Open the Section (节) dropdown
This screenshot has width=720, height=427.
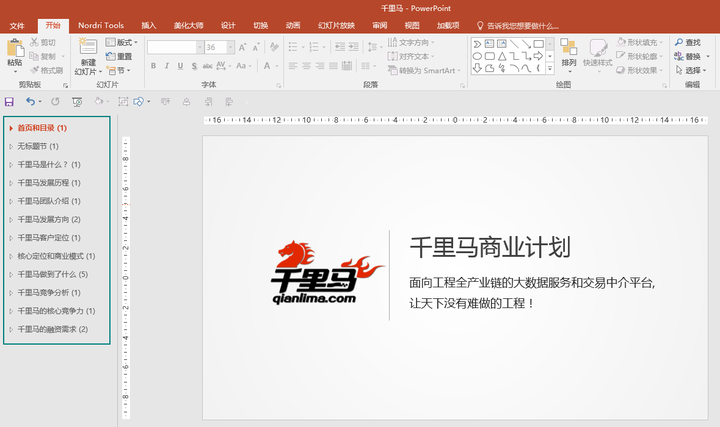[x=119, y=70]
